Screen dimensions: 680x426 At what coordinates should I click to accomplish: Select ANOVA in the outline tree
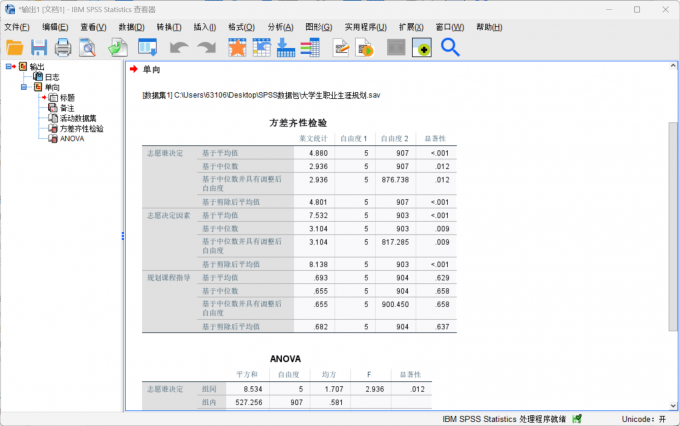tap(72, 139)
